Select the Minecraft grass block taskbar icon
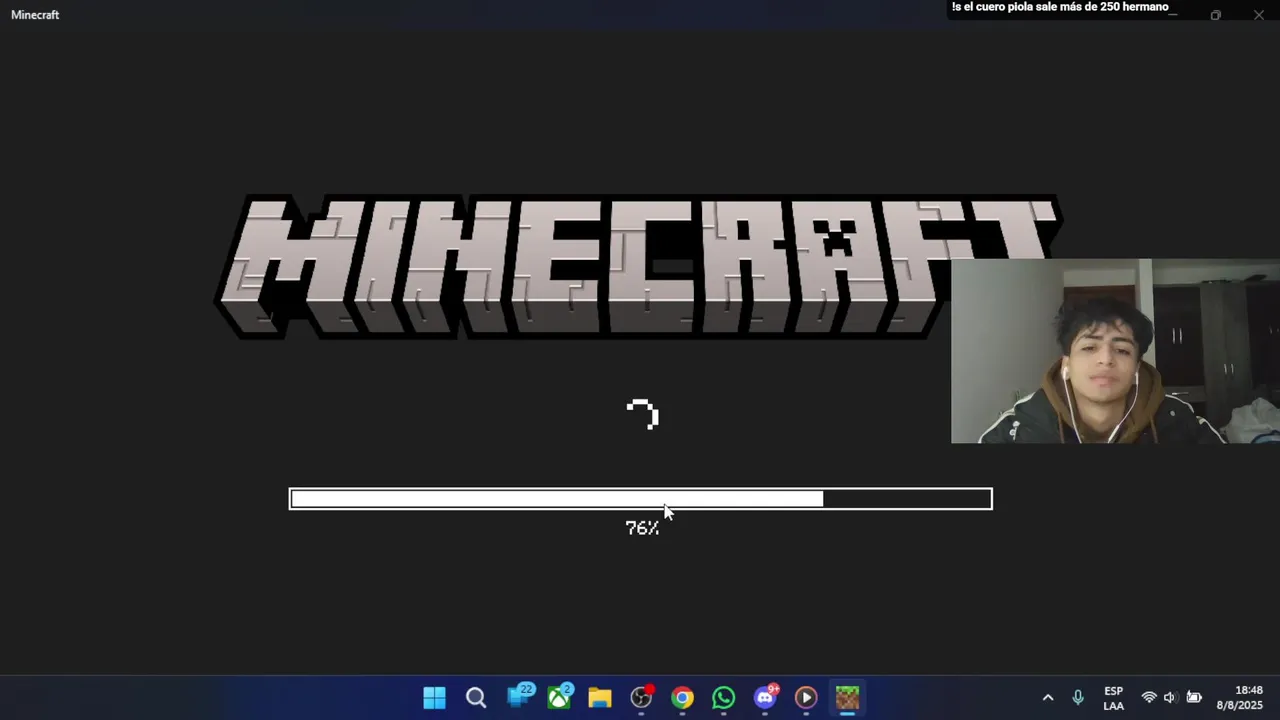Viewport: 1280px width, 720px height. point(847,697)
